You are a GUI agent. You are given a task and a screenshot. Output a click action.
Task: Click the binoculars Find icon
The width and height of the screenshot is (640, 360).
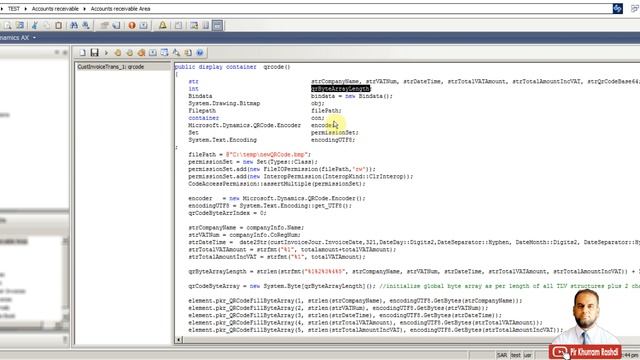pyautogui.click(x=74, y=25)
